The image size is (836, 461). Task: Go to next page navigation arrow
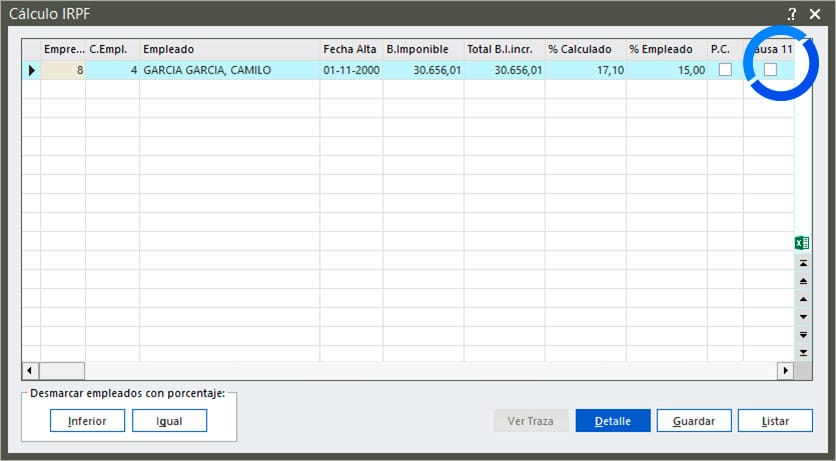click(x=803, y=335)
